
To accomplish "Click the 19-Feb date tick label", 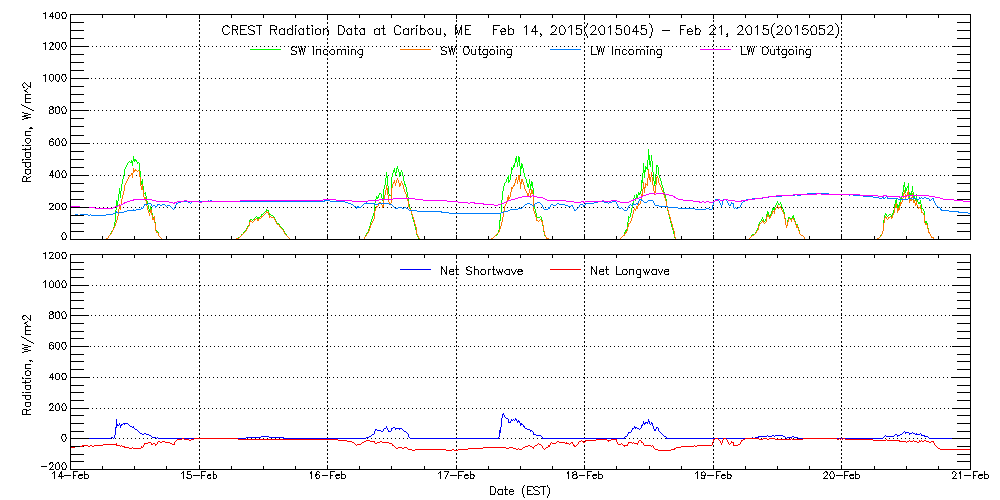I will point(713,478).
